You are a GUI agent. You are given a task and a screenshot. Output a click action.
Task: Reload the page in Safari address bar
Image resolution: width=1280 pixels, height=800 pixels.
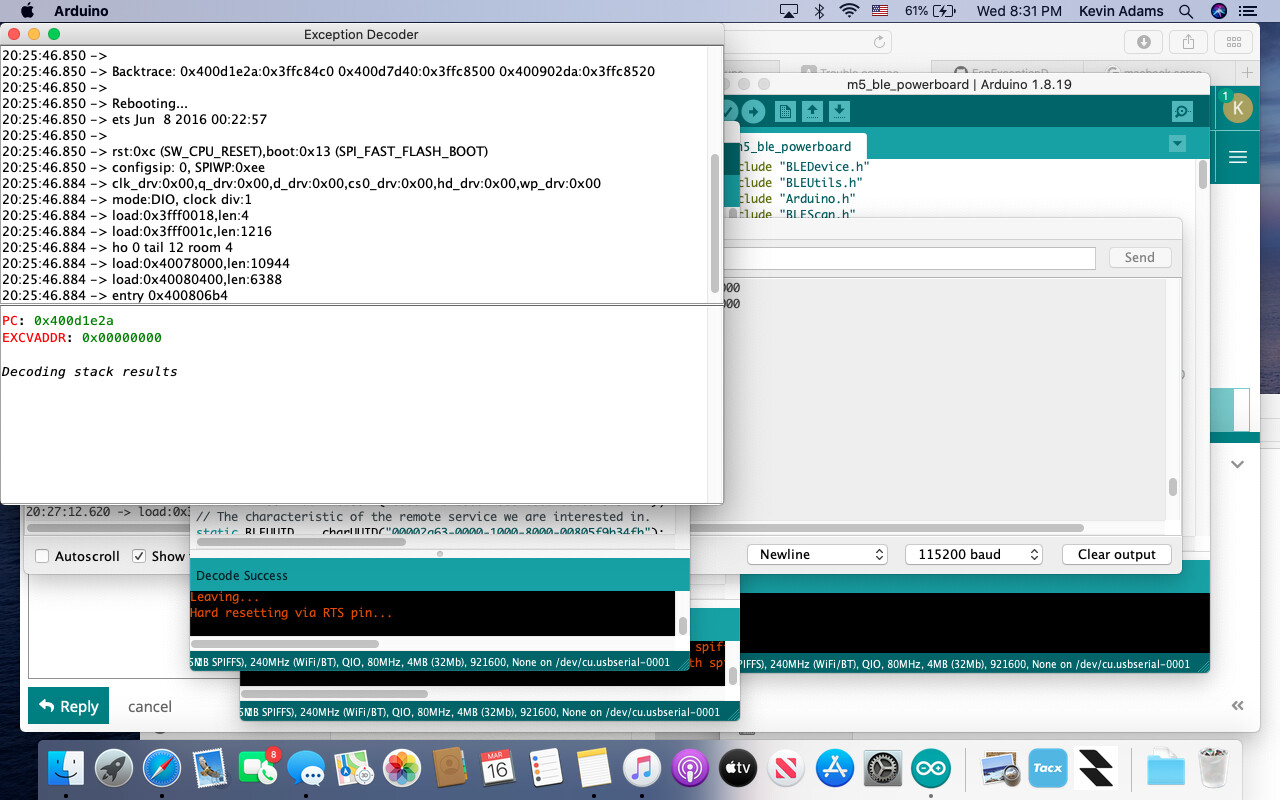pos(880,42)
